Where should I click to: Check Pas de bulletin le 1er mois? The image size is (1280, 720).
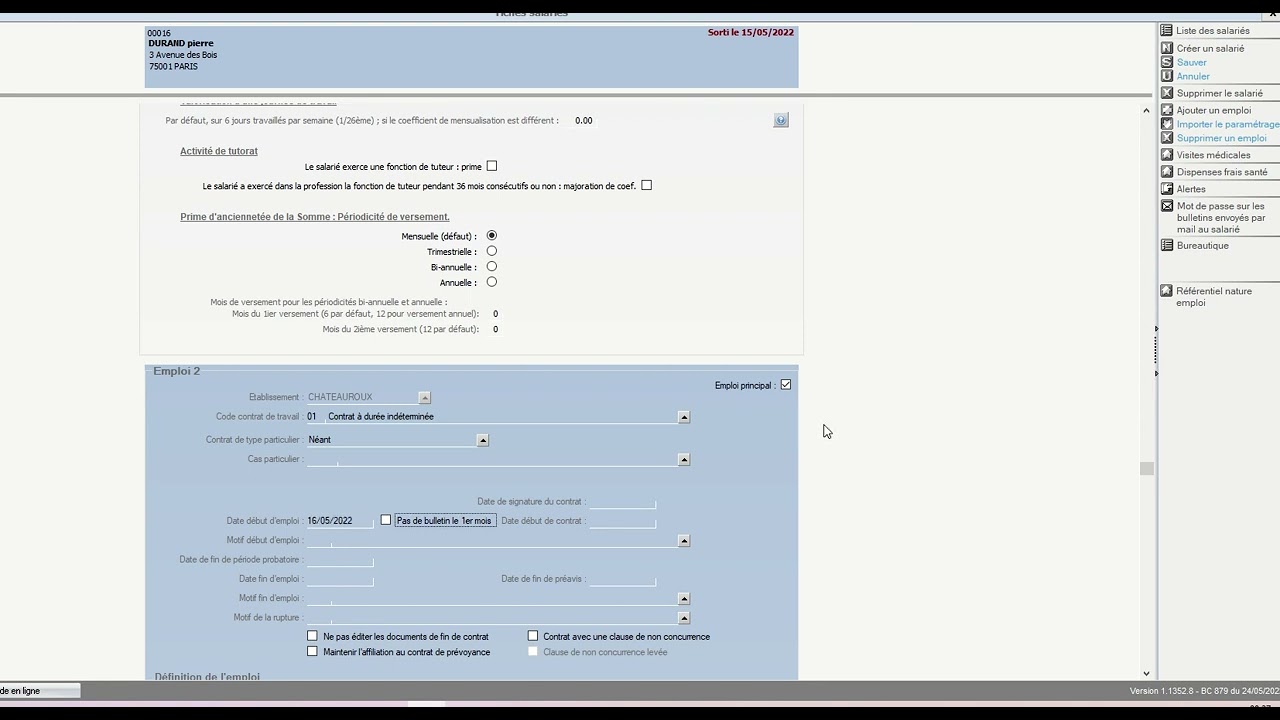[x=386, y=520]
